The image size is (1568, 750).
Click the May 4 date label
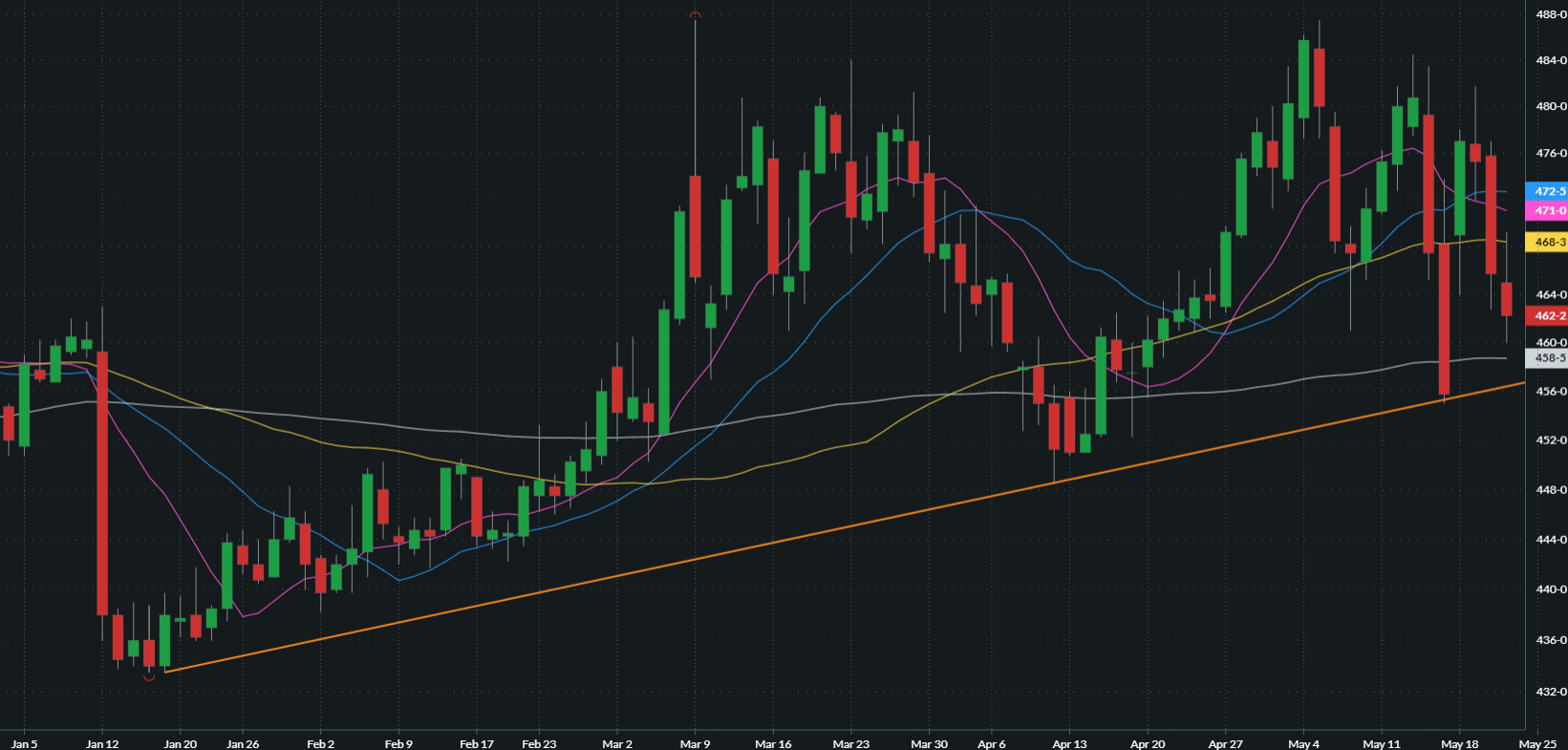pos(1303,743)
